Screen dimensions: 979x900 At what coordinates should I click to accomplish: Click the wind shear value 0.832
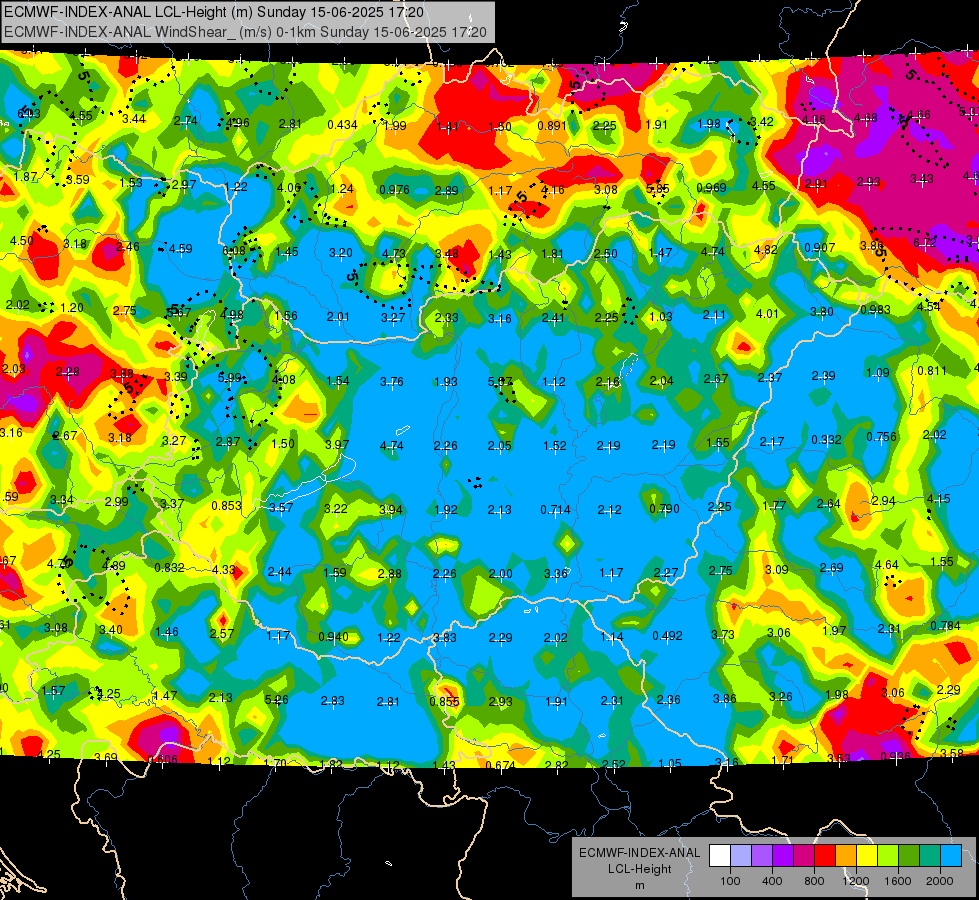click(x=169, y=567)
